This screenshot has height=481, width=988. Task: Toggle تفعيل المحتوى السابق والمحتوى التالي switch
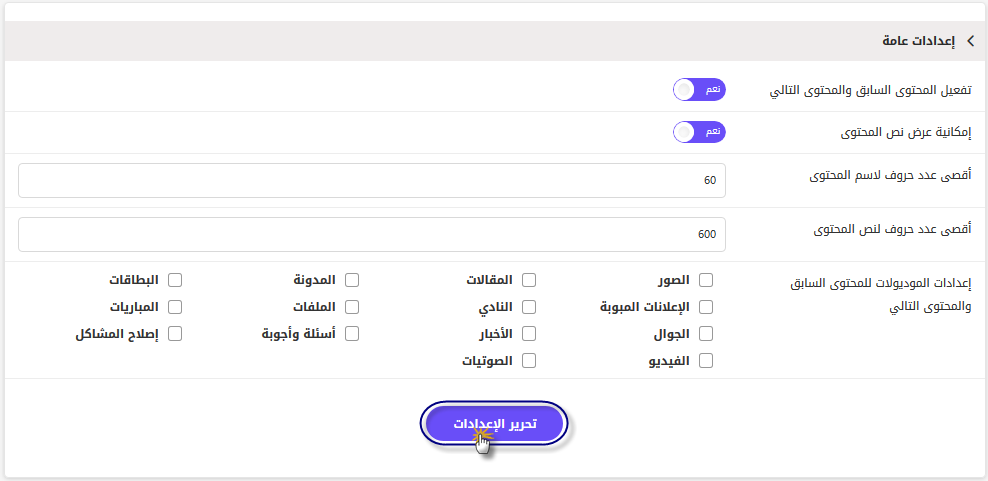699,90
